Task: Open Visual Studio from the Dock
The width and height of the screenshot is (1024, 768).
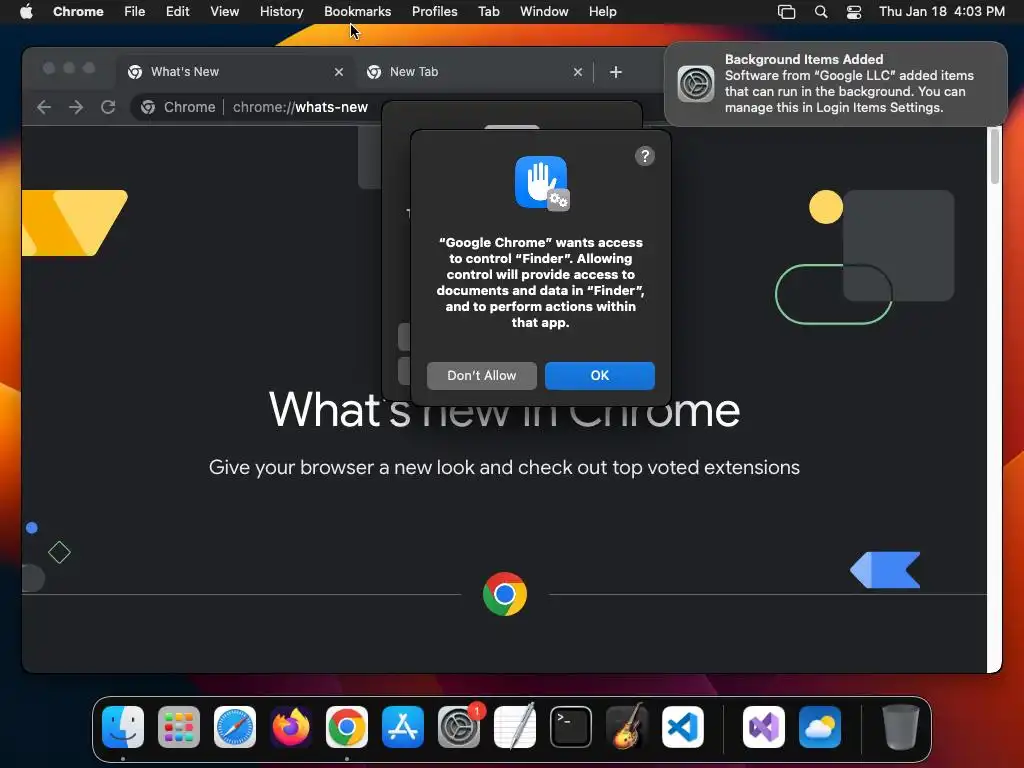Action: click(x=763, y=727)
